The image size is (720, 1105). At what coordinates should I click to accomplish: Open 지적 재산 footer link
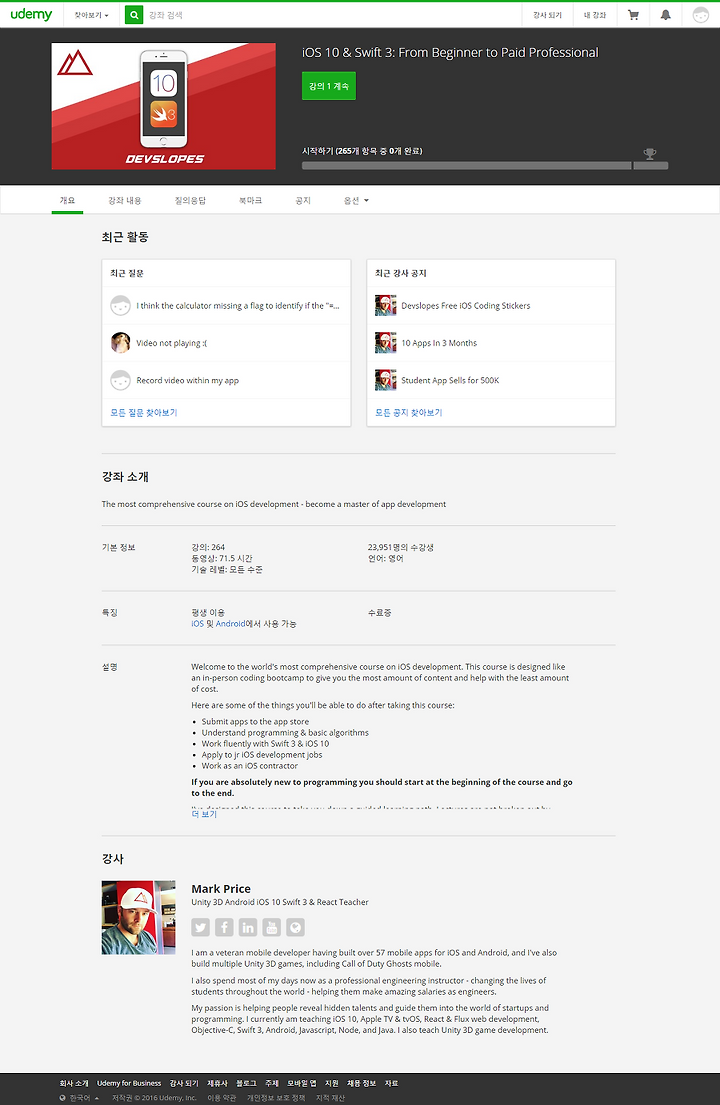click(330, 1098)
